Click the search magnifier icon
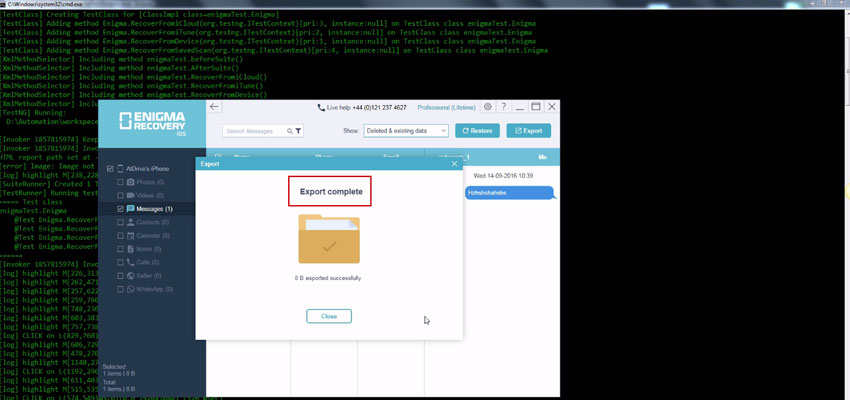The width and height of the screenshot is (850, 400). (289, 131)
